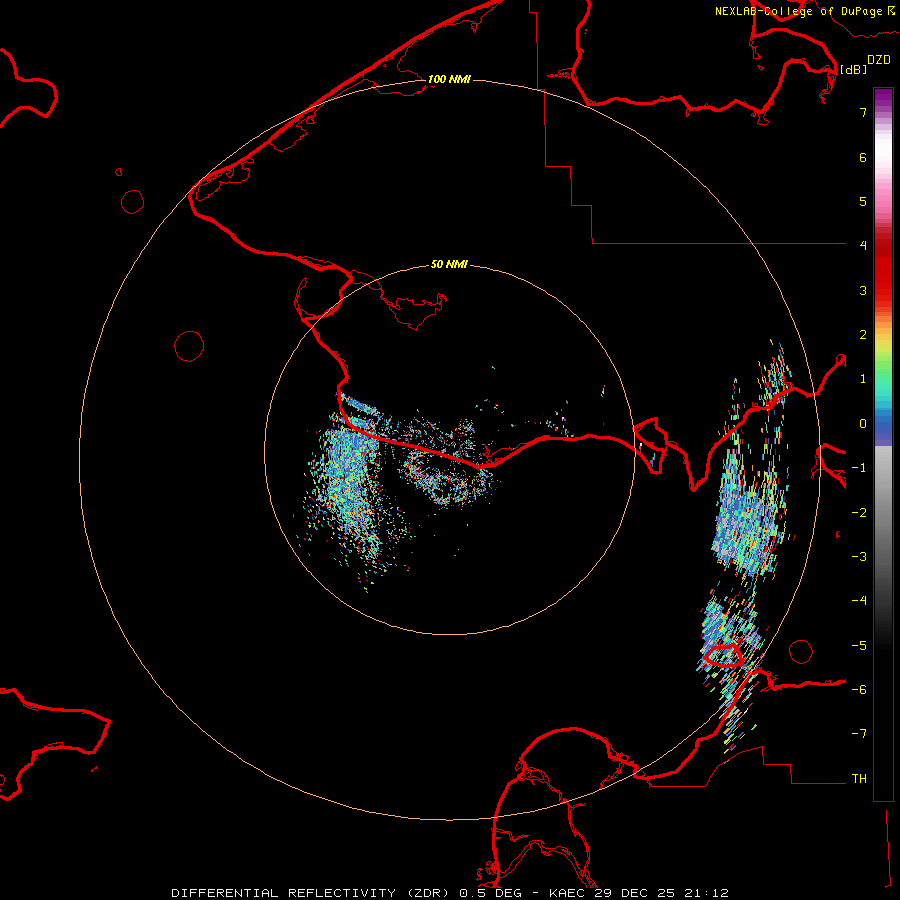The height and width of the screenshot is (900, 900).
Task: Click the TH threshold scale label
Action: click(859, 779)
